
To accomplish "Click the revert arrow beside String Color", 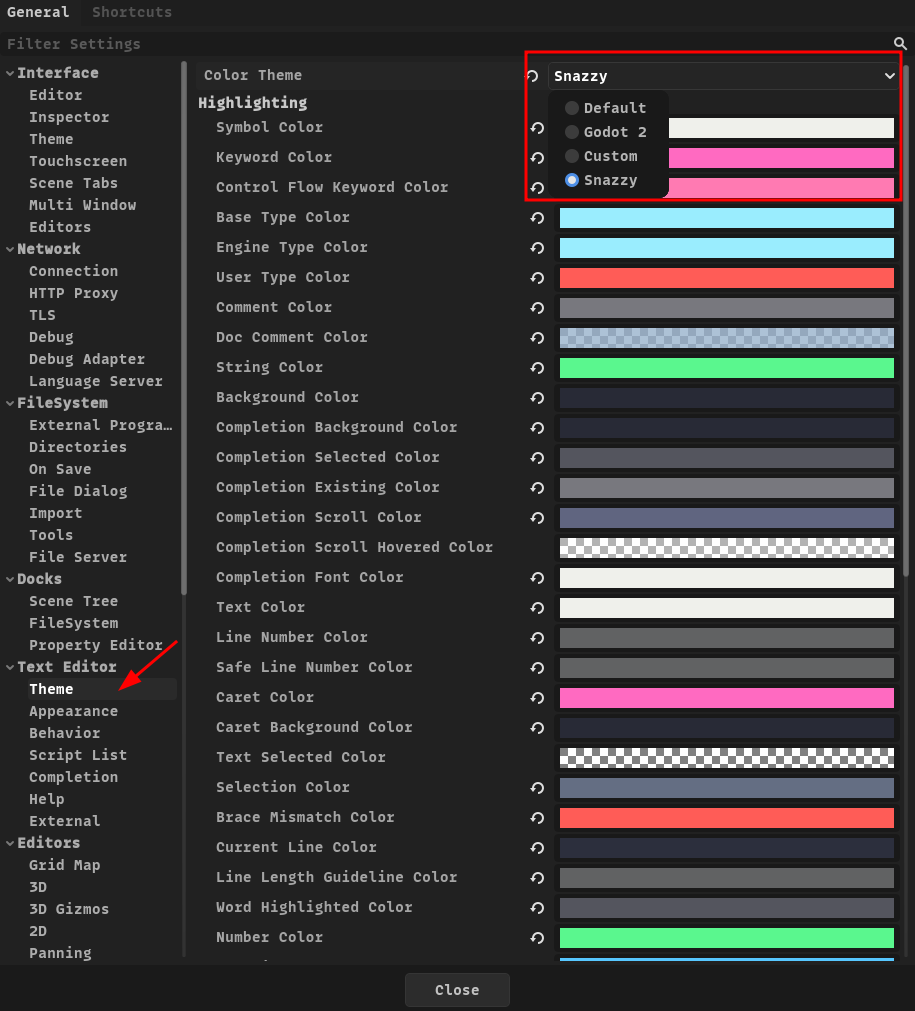I will point(537,368).
